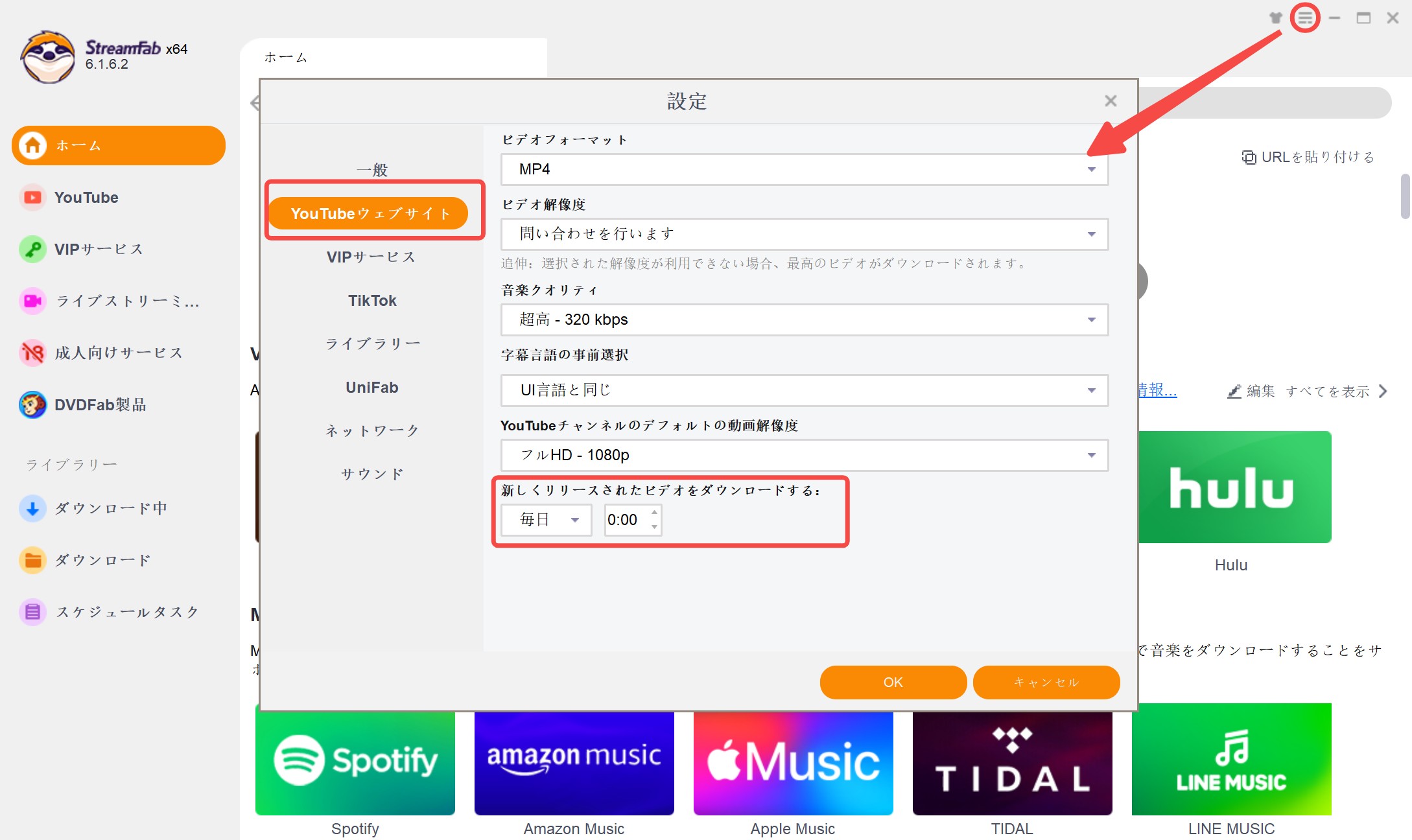Screen dimensions: 1412x840
Task: Click the 編集 pencil link
Action: point(1251,391)
